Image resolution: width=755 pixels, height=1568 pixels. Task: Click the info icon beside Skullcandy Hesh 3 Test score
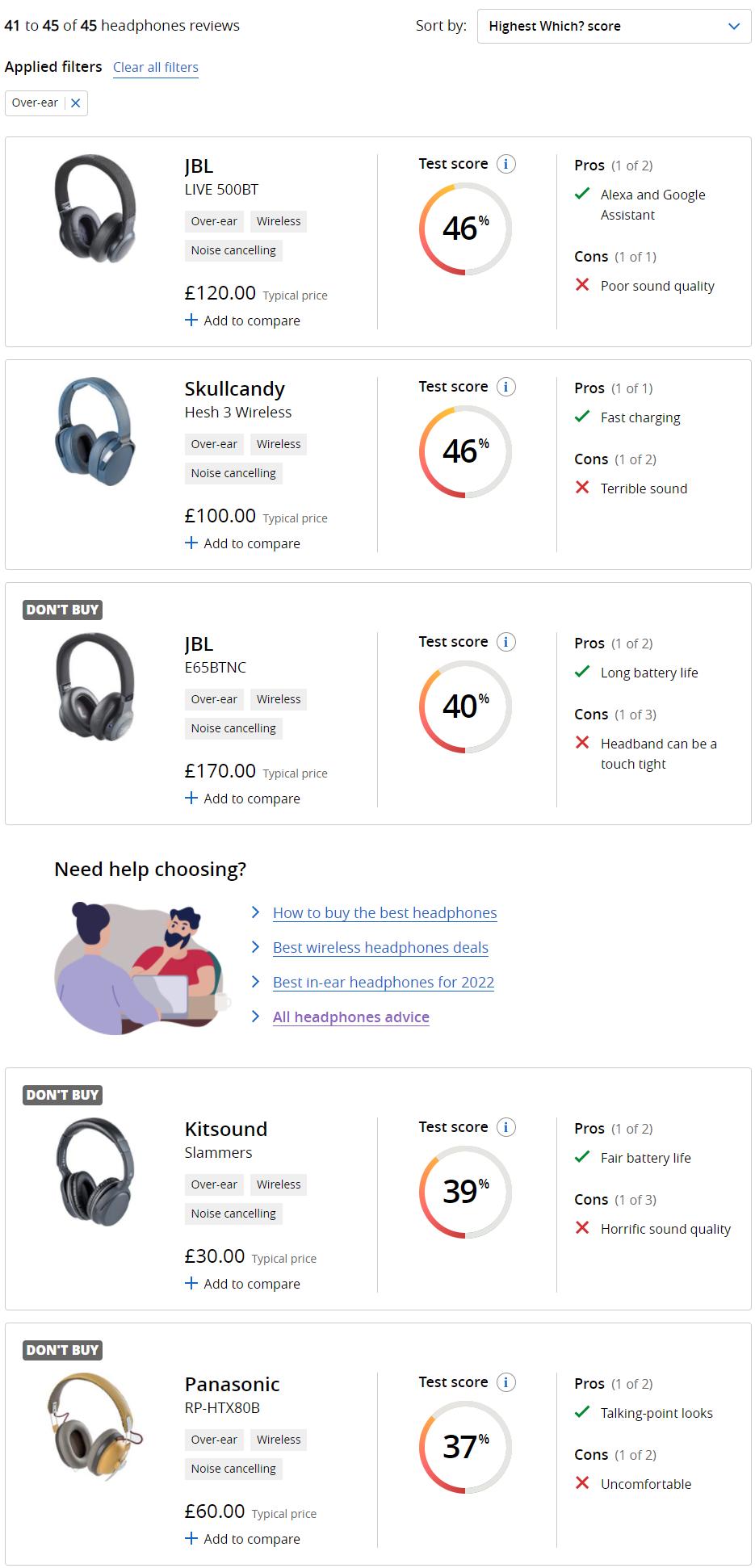(505, 387)
